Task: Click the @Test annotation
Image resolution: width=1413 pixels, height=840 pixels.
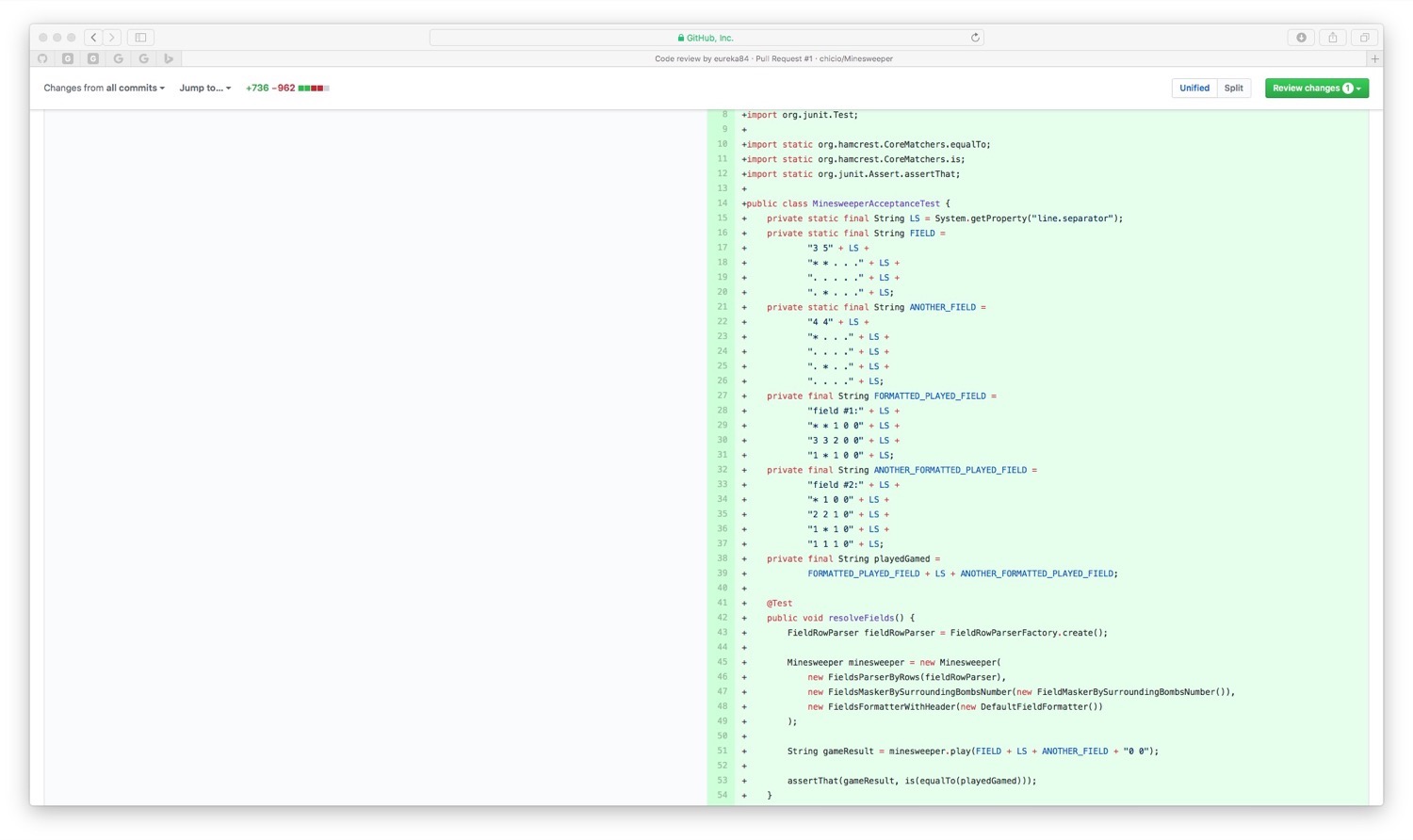Action: pos(779,603)
